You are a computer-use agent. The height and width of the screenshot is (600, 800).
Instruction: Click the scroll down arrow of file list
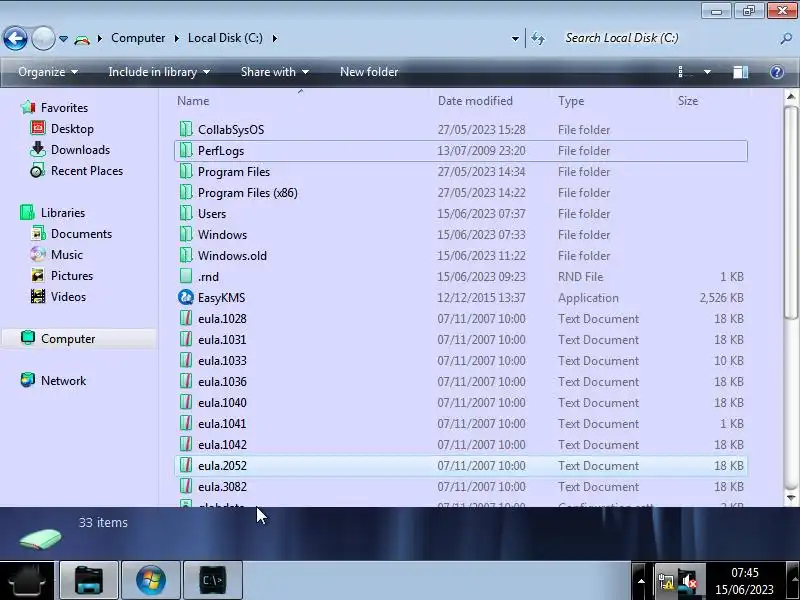[x=791, y=497]
